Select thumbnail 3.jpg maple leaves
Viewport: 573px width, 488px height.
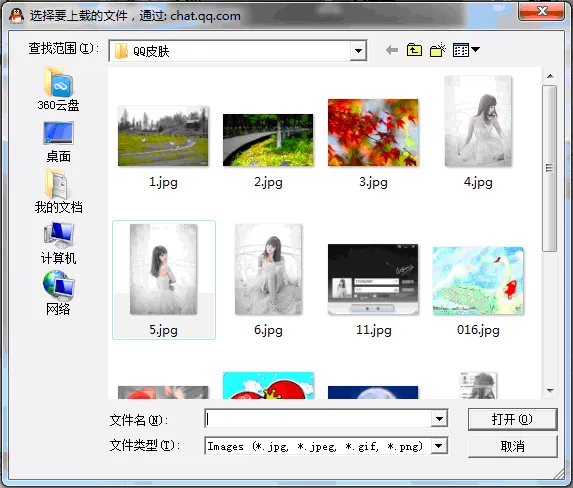pos(373,132)
